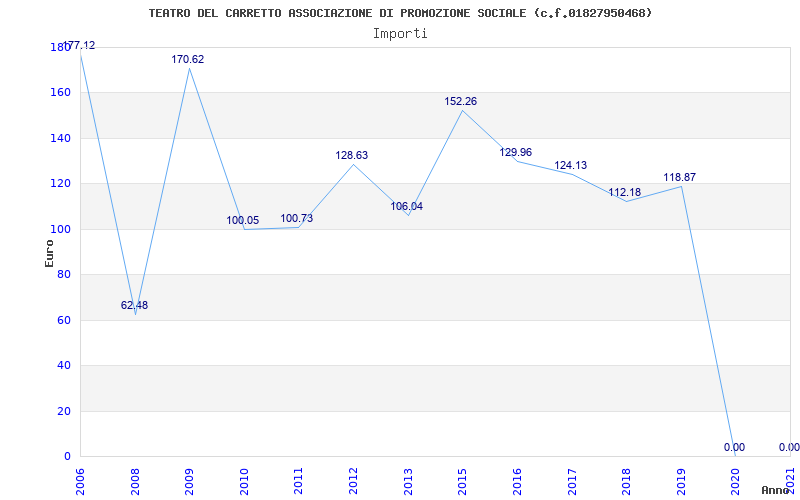The height and width of the screenshot is (500, 800).
Task: Click the 60 y-axis value
Action: click(63, 320)
